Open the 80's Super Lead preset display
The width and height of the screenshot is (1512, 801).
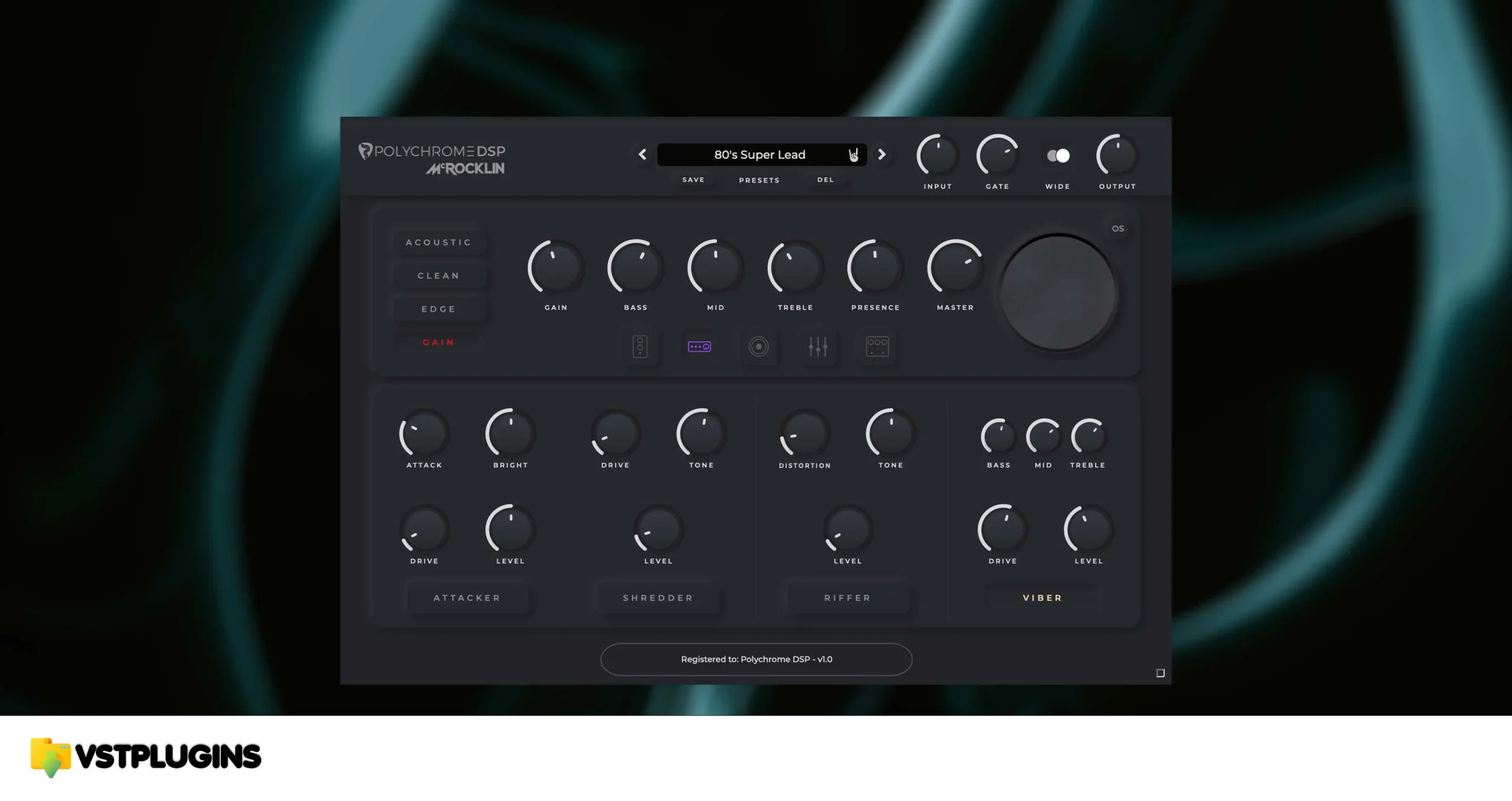762,155
